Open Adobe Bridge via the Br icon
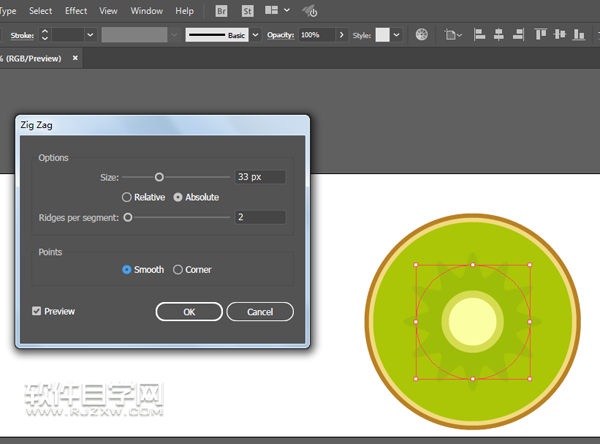The image size is (600, 444). pyautogui.click(x=221, y=11)
